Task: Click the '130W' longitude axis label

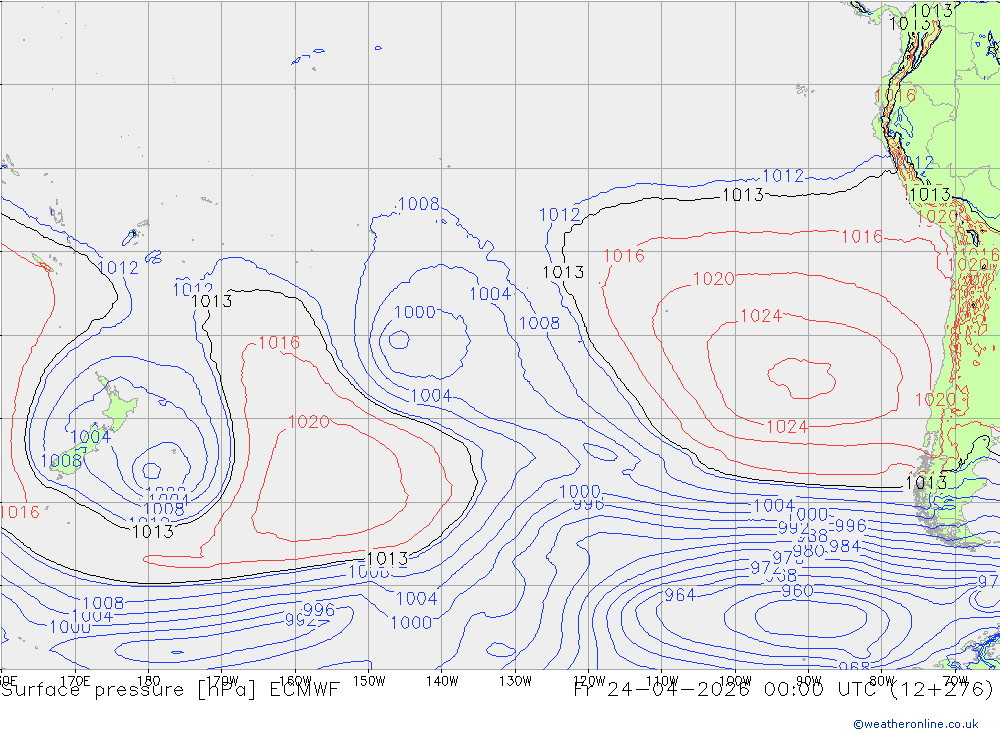Action: click(515, 681)
